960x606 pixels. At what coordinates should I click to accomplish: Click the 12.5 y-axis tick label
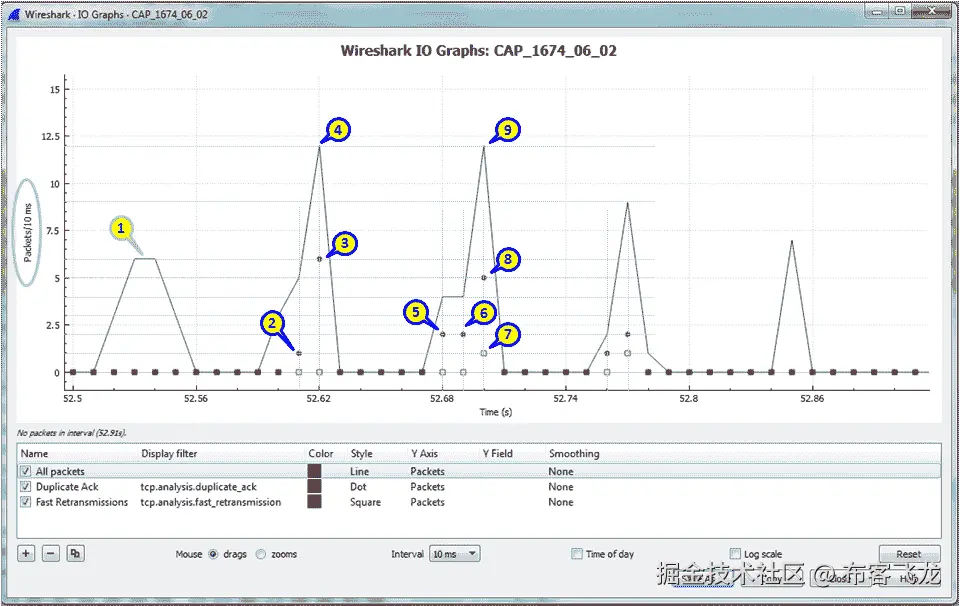coord(51,137)
